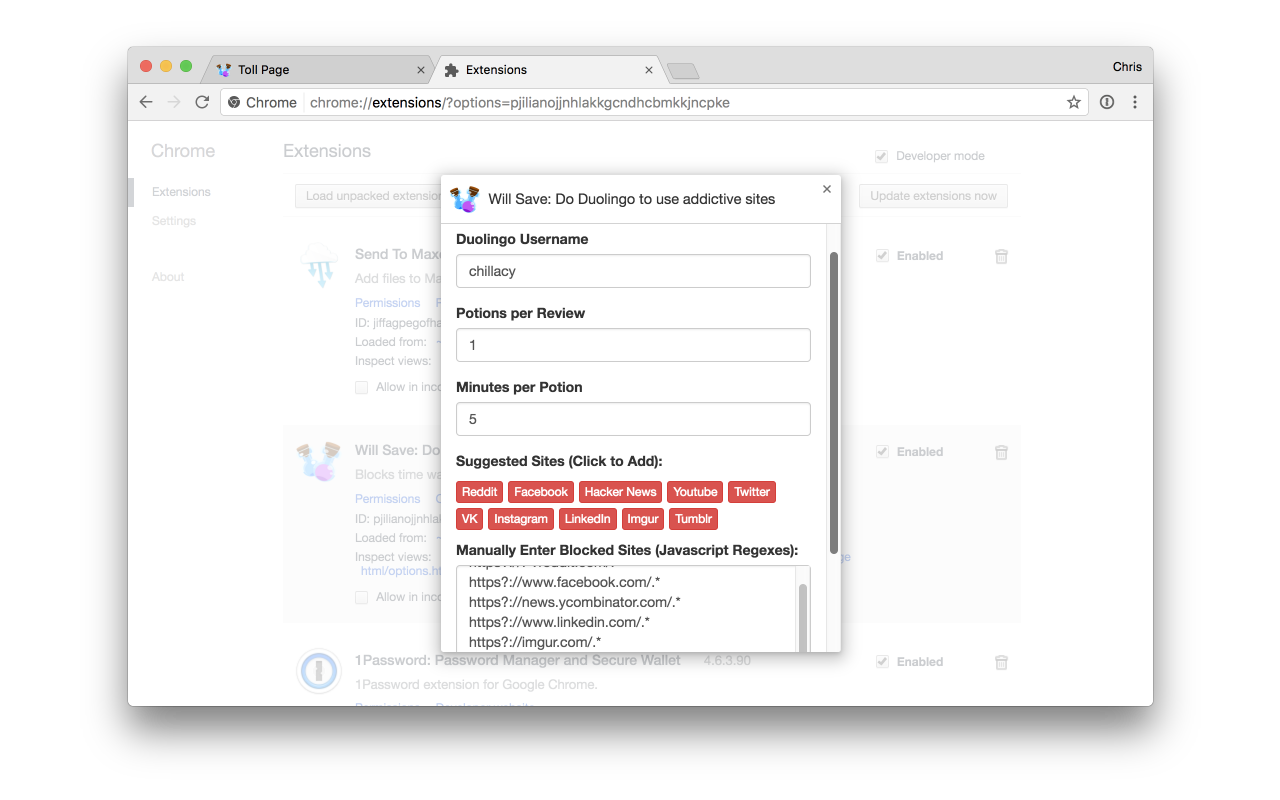The height and width of the screenshot is (800, 1280).
Task: Toggle Enabled for the 1Password extension
Action: point(881,662)
